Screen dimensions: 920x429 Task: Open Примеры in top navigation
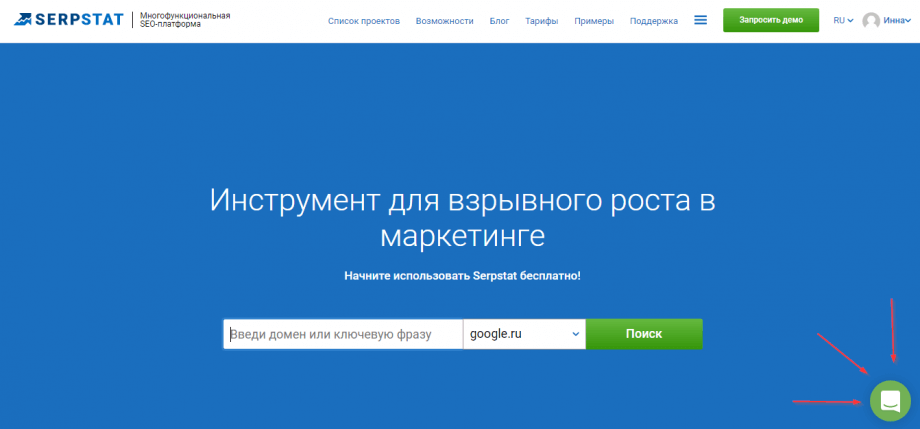594,21
